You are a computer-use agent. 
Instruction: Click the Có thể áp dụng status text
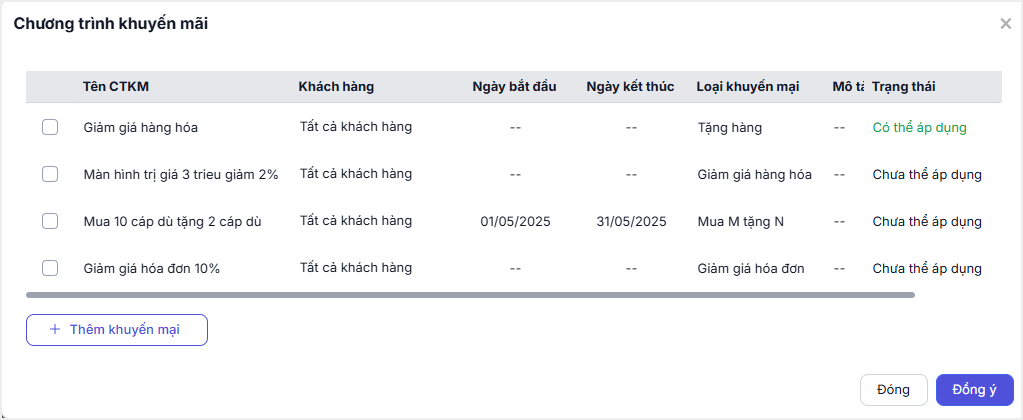tap(919, 128)
